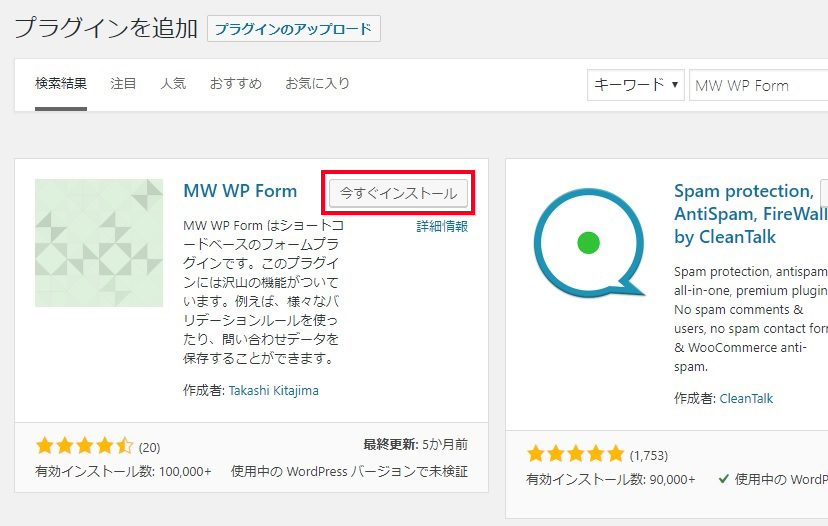Switch to the 注目 tab
This screenshot has height=526, width=828.
(x=123, y=83)
